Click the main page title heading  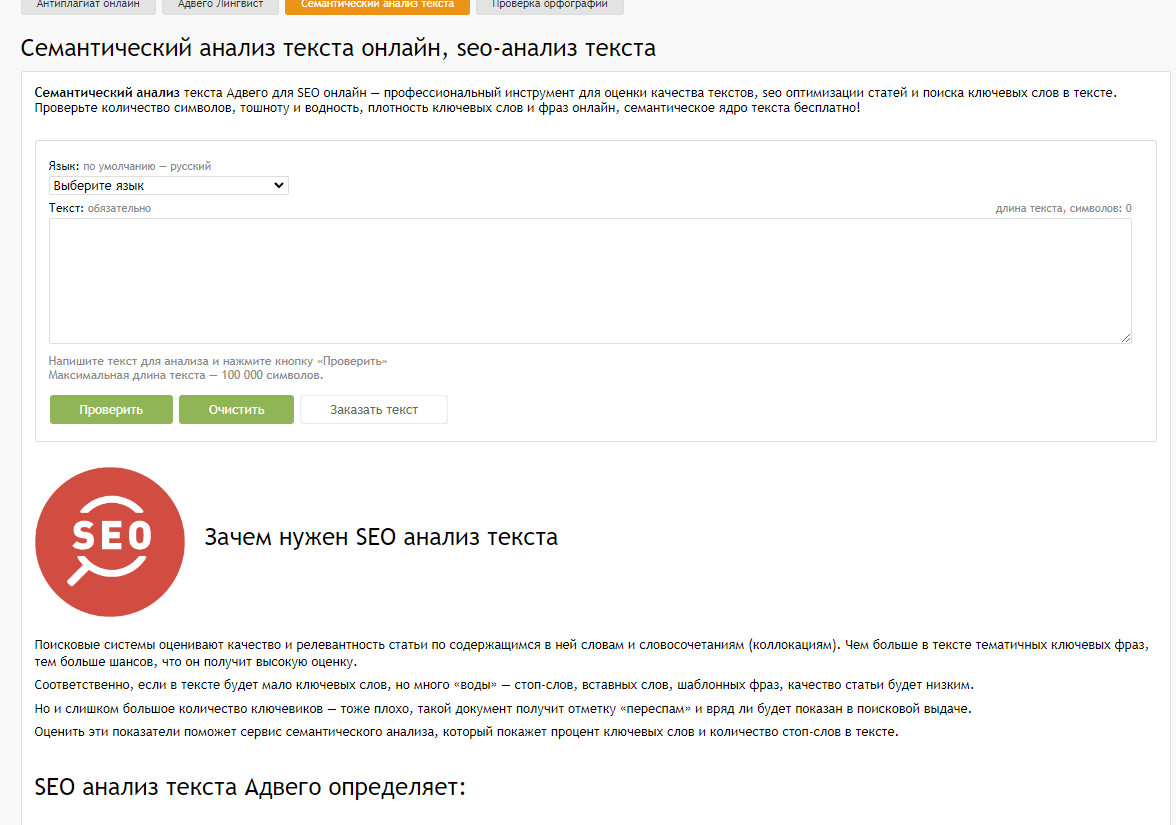coord(338,49)
